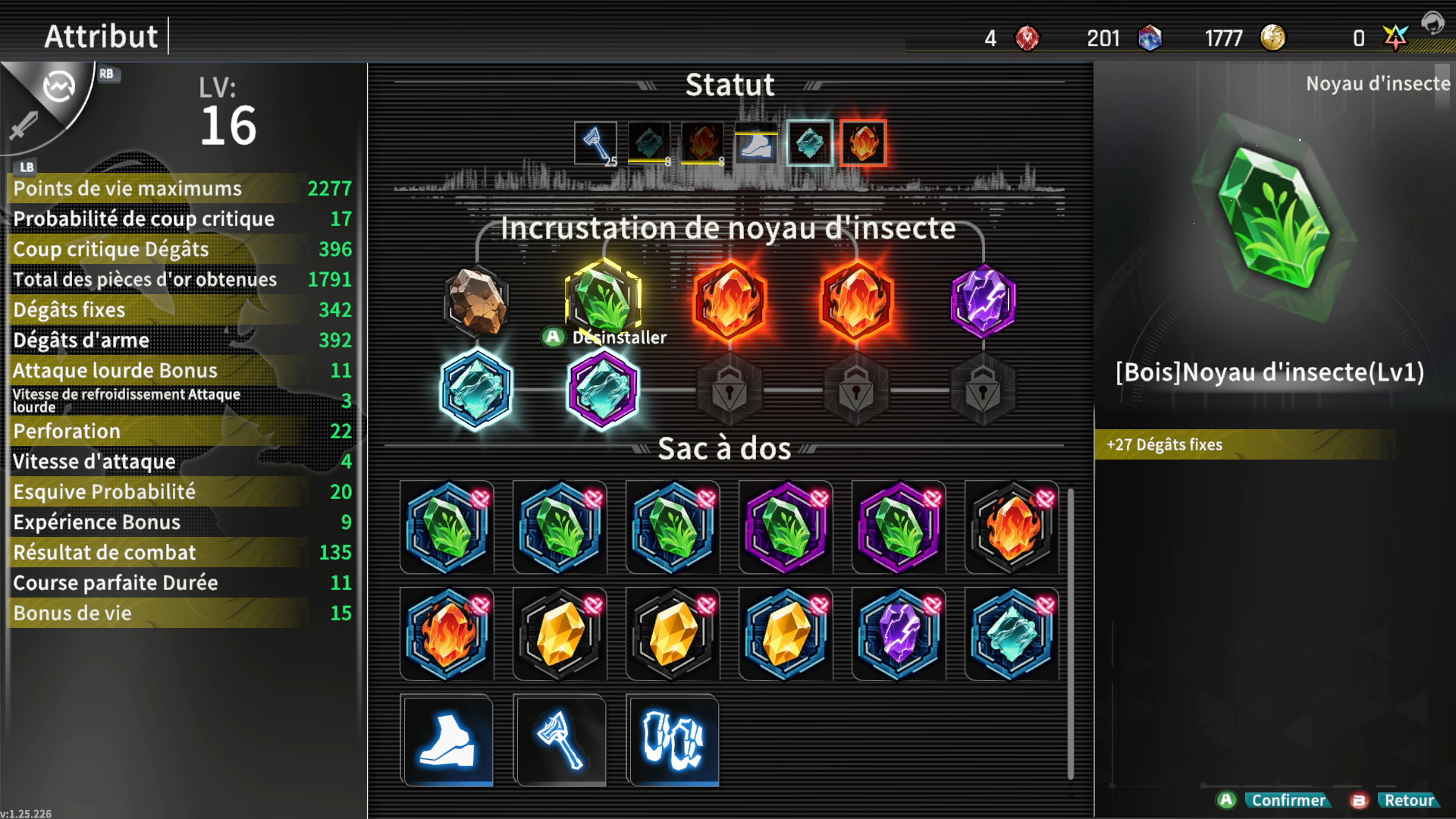Select the purple lightning core in inlay row
The width and height of the screenshot is (1456, 819).
pyautogui.click(x=983, y=301)
